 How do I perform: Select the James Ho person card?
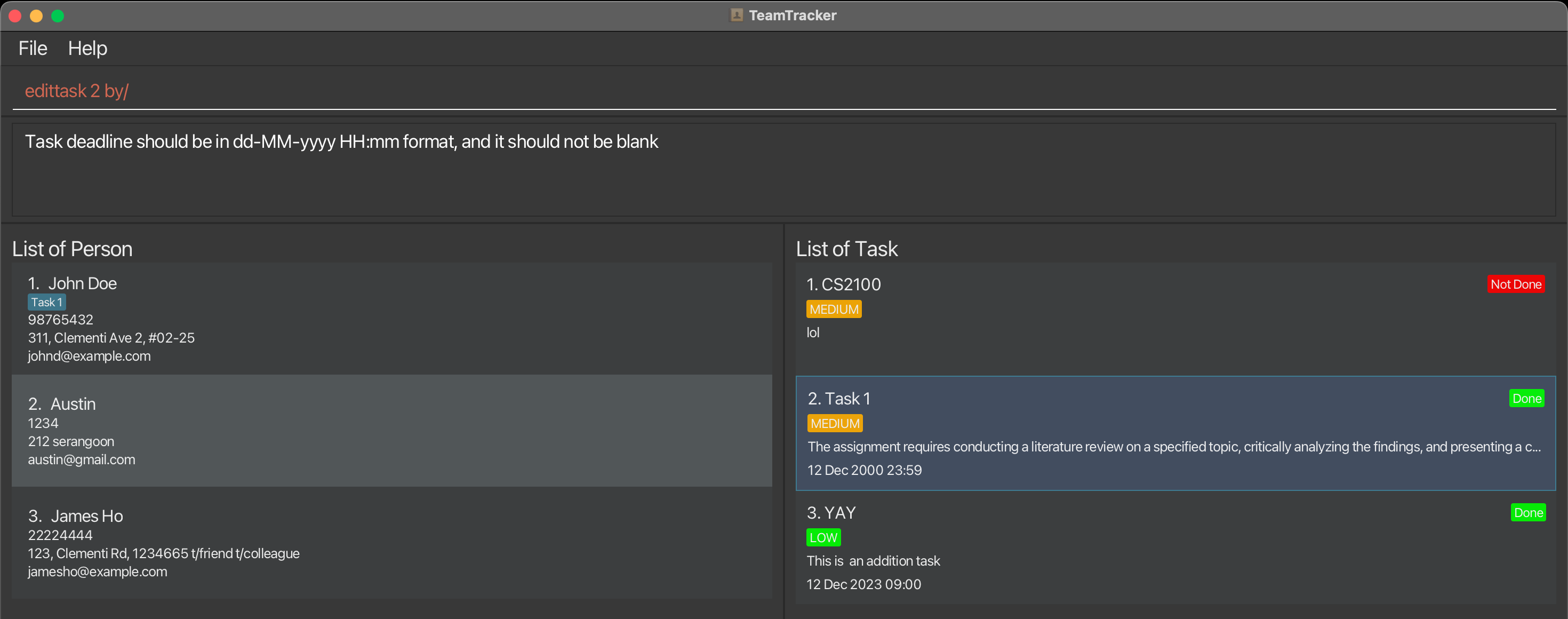391,542
